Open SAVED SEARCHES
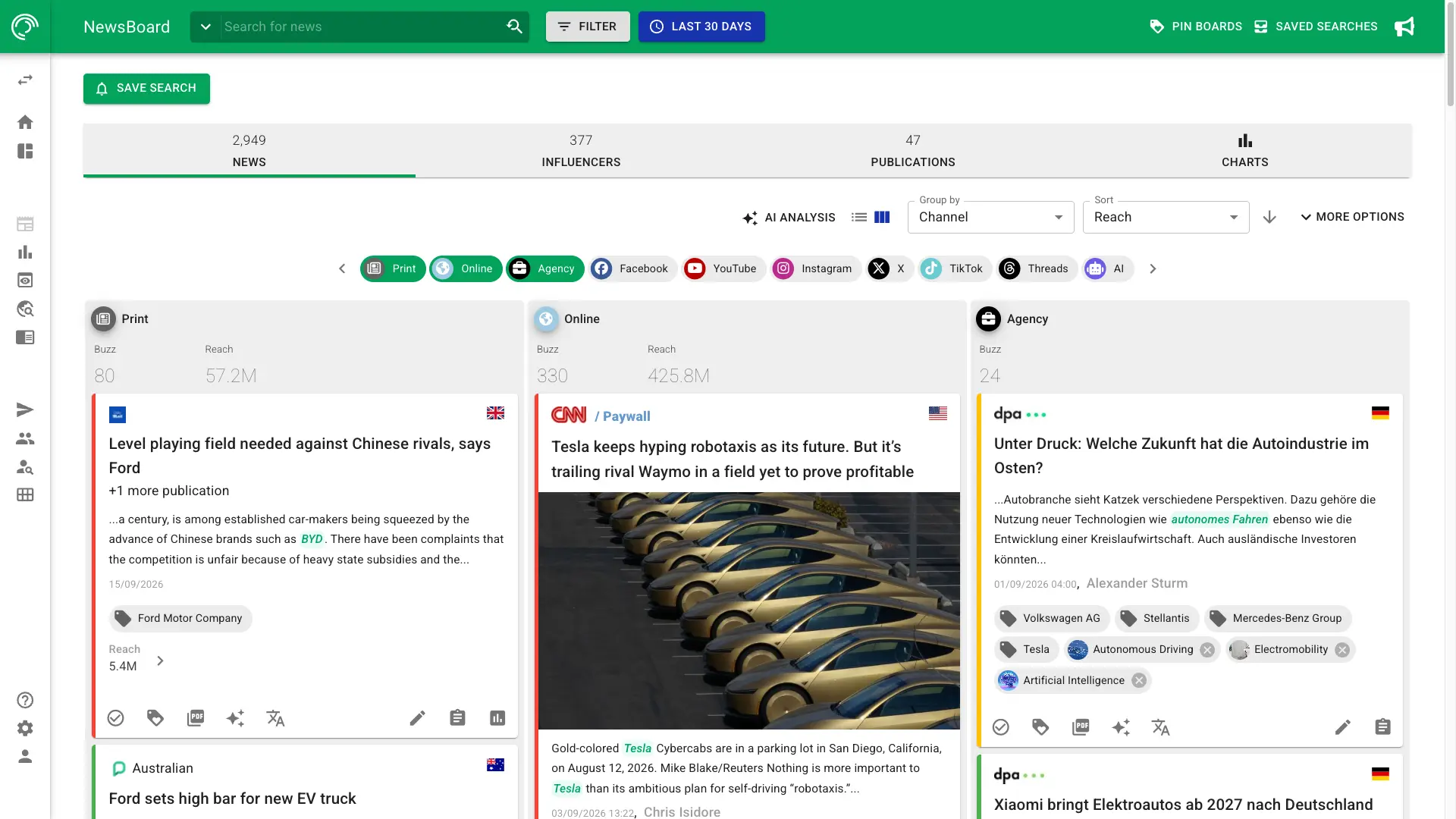This screenshot has width=1456, height=819. (x=1316, y=27)
